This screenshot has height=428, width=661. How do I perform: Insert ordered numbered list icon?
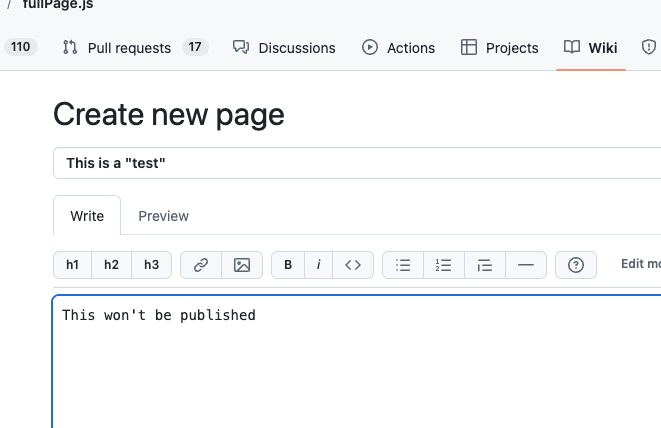pyautogui.click(x=443, y=265)
